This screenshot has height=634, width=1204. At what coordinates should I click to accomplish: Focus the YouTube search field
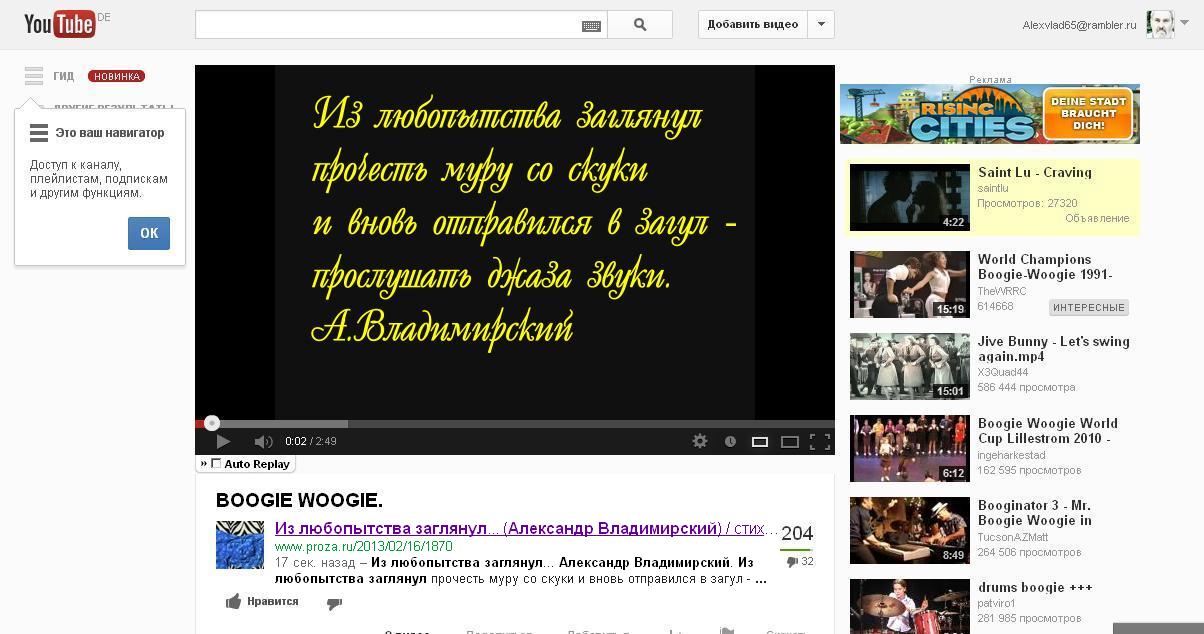click(387, 25)
